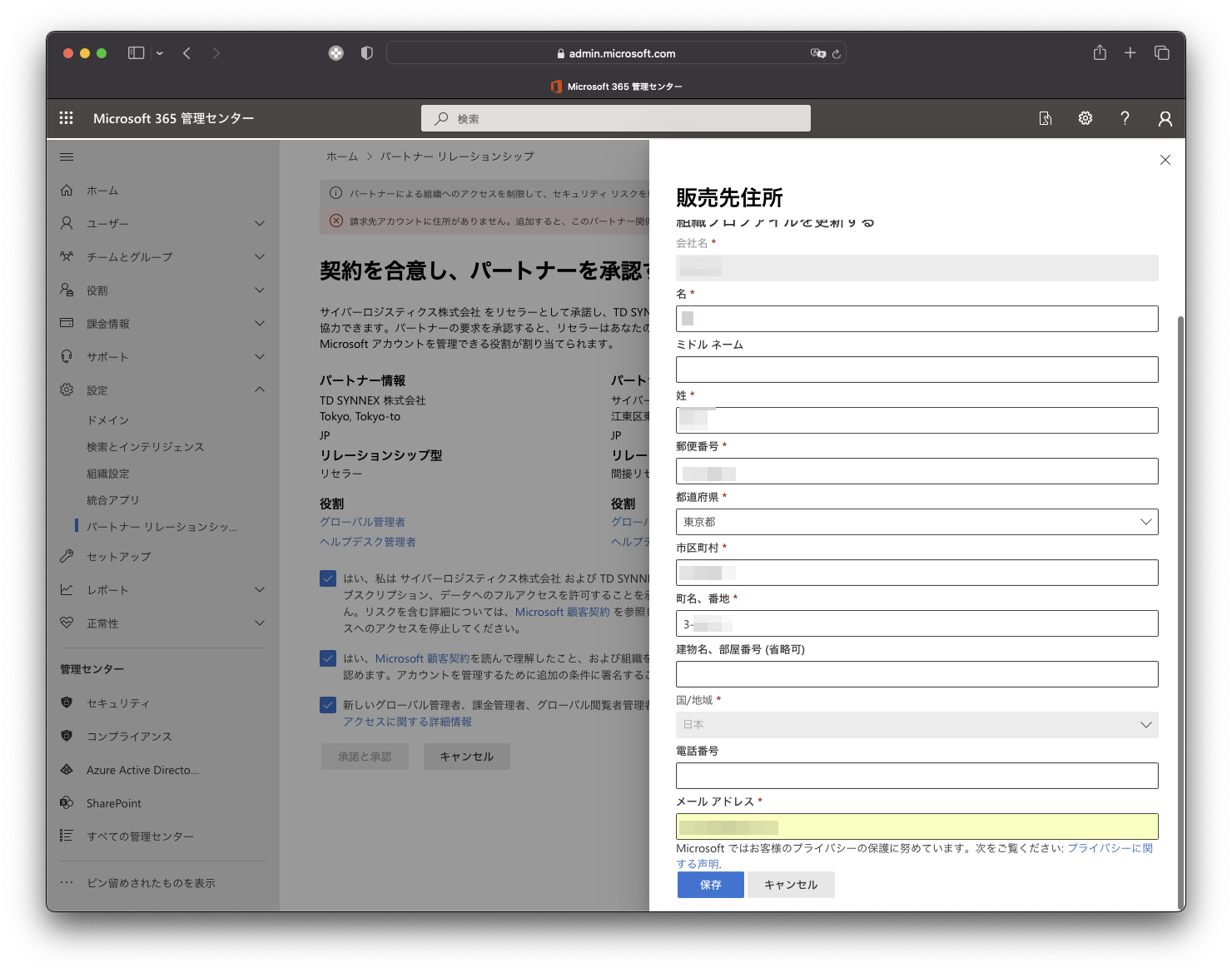Open the ヘルプデスク管理者 link
This screenshot has width=1232, height=973.
tap(368, 542)
